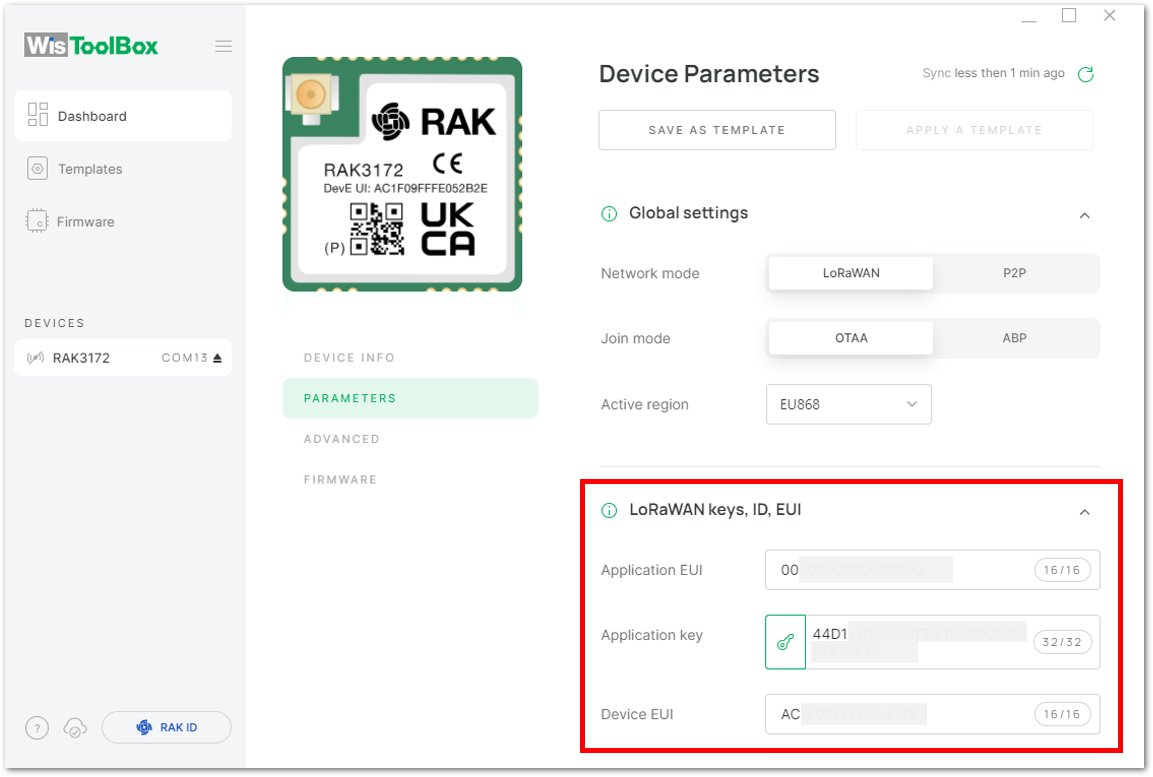Click the 'Active region' label
This screenshot has height=777, width=1153.
(645, 404)
